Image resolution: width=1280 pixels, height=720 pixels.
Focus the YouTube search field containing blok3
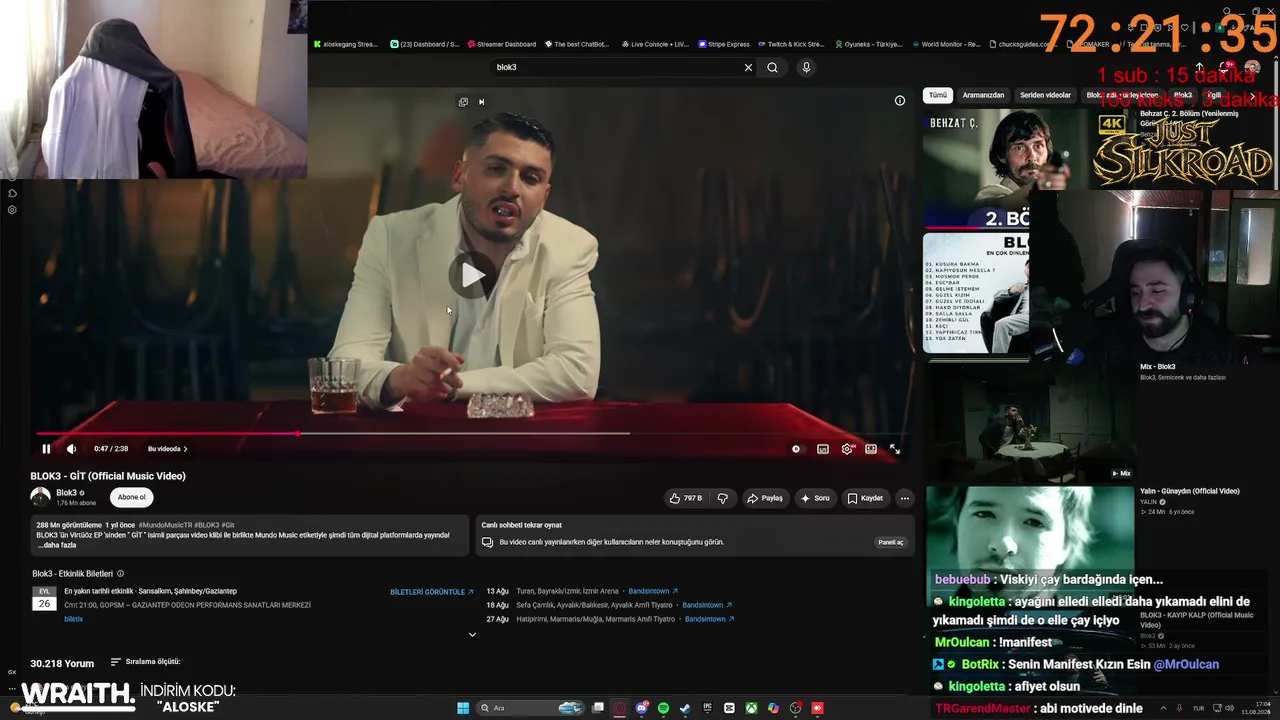[x=617, y=67]
